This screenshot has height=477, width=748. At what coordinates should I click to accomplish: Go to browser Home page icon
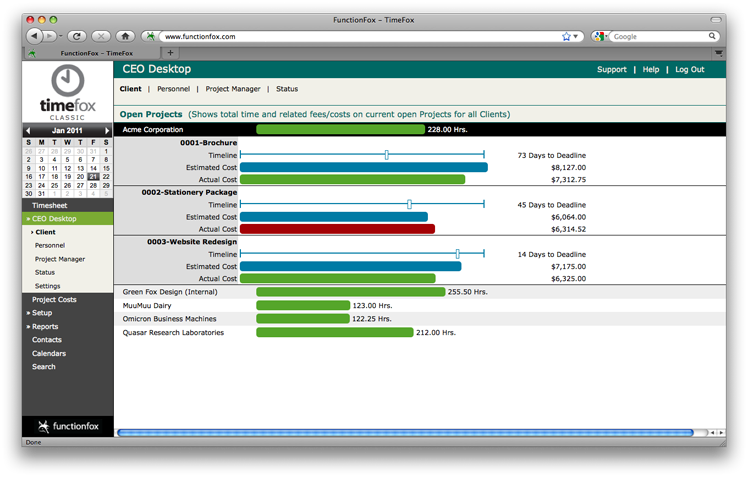125,36
